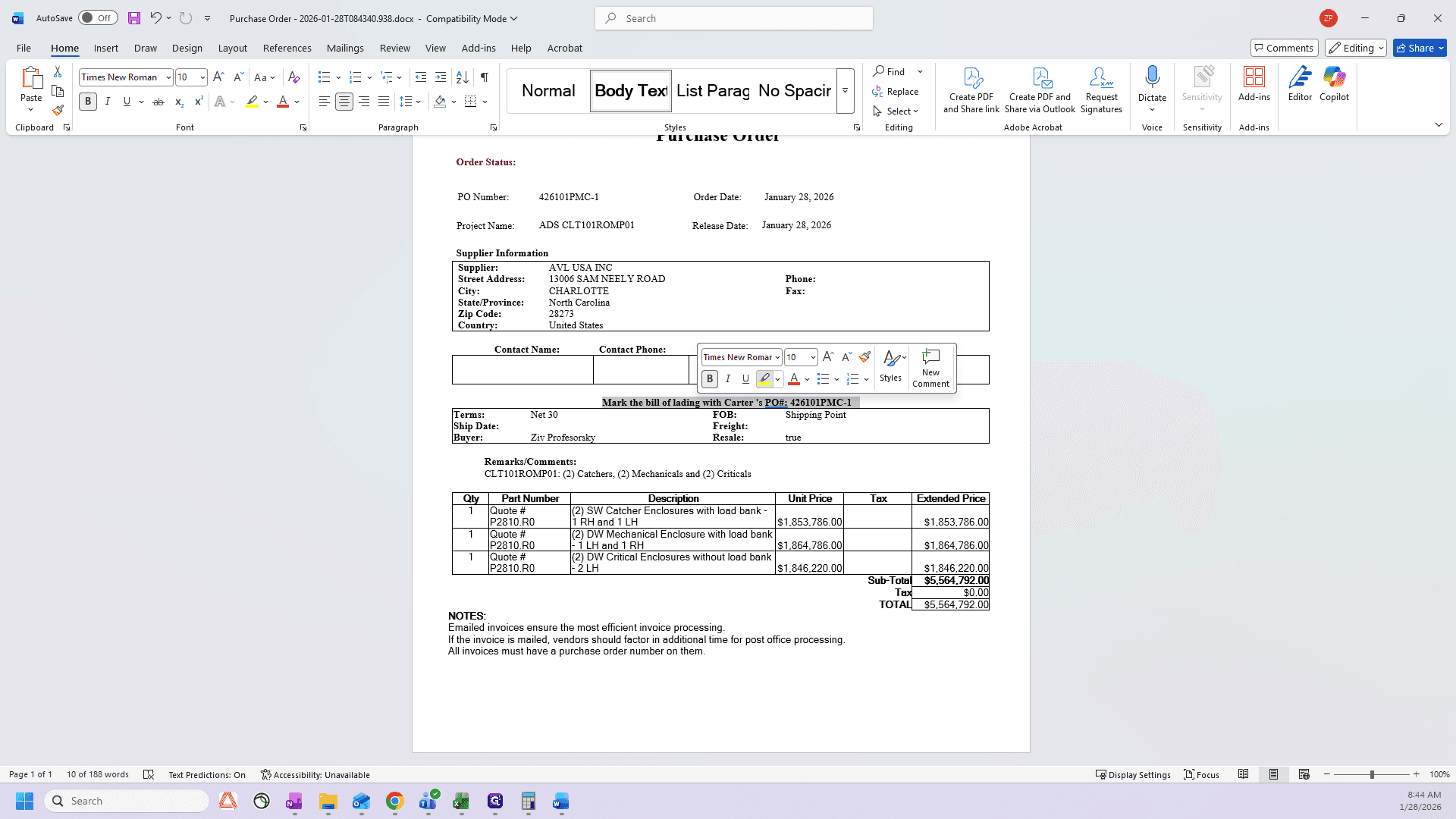Toggle Italic in the floating mini toolbar

[x=728, y=378]
